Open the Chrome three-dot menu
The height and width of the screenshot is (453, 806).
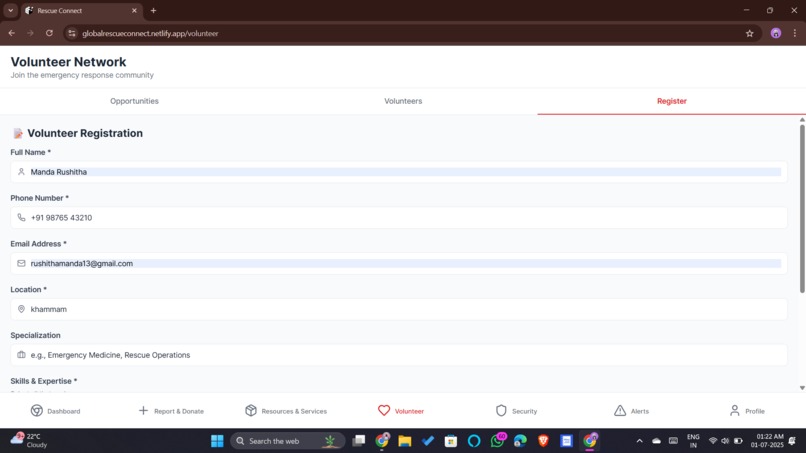pos(795,33)
